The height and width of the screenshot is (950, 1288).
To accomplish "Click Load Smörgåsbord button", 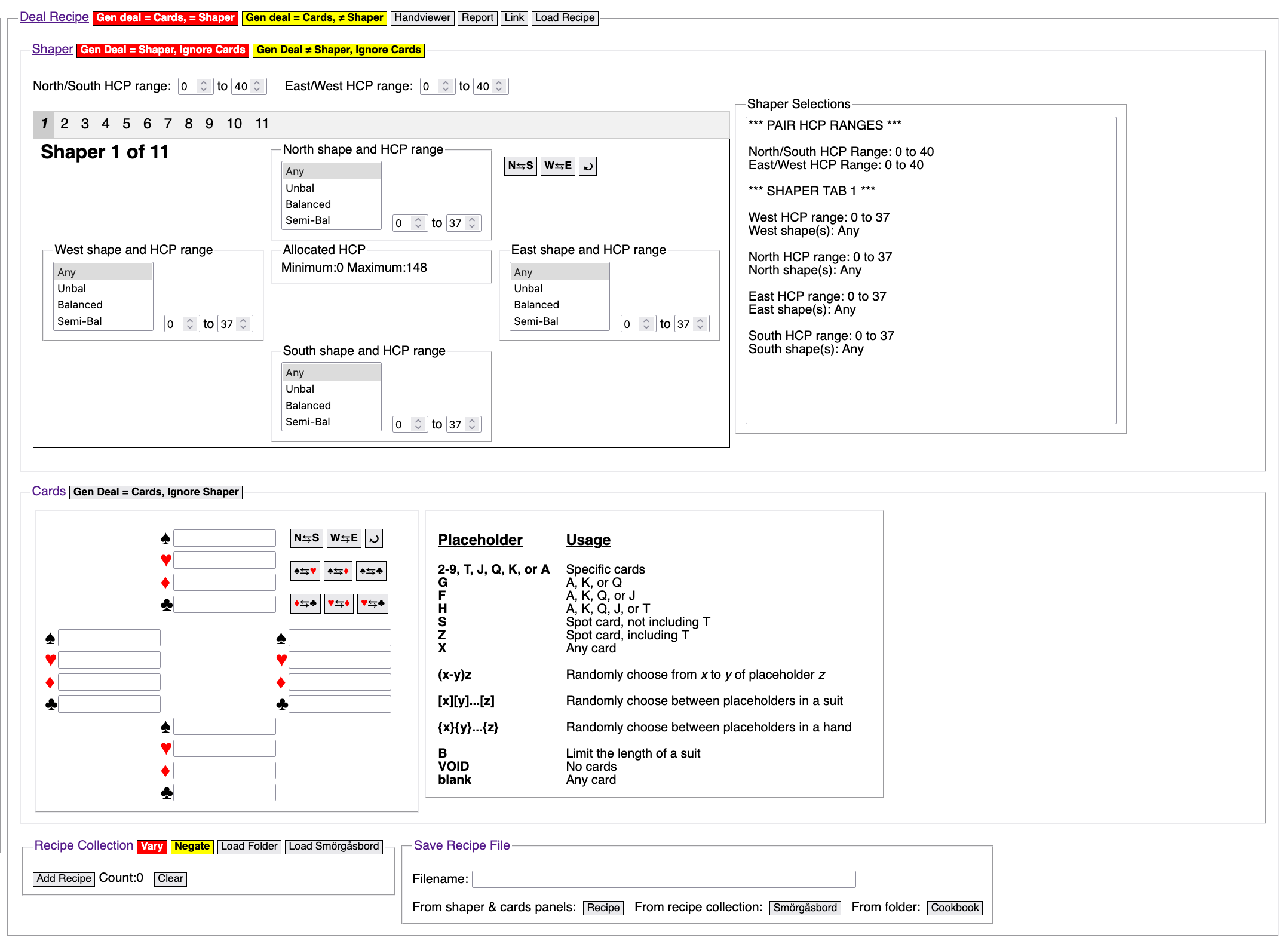I will coord(334,847).
